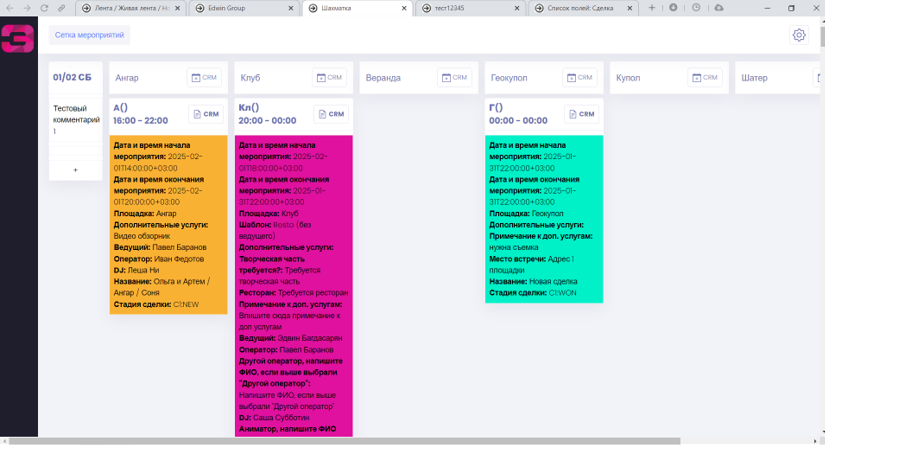
Task: Open the Сетка мероприятий button
Action: click(x=89, y=35)
